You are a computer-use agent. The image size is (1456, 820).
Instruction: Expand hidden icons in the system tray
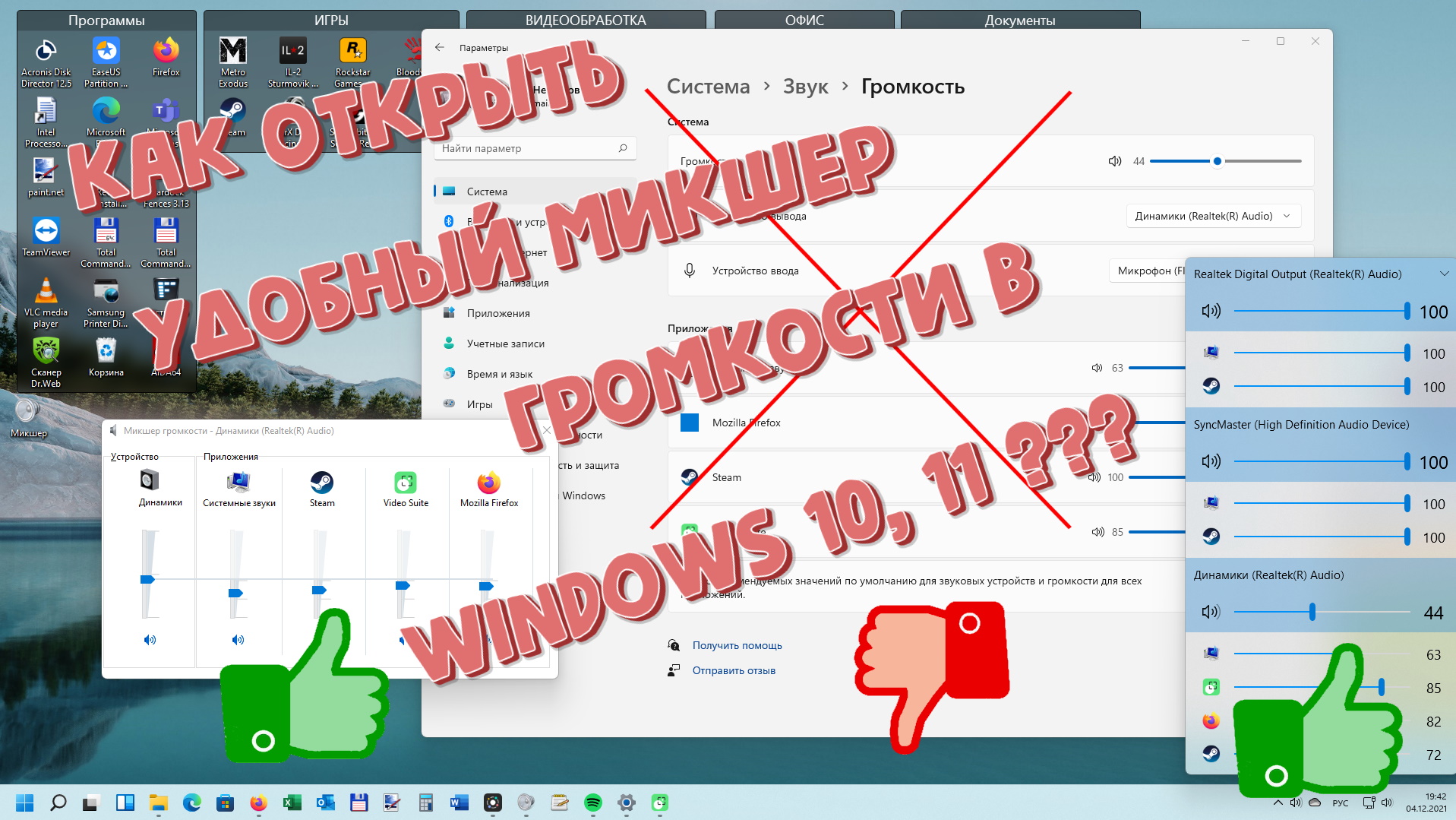click(x=1278, y=802)
